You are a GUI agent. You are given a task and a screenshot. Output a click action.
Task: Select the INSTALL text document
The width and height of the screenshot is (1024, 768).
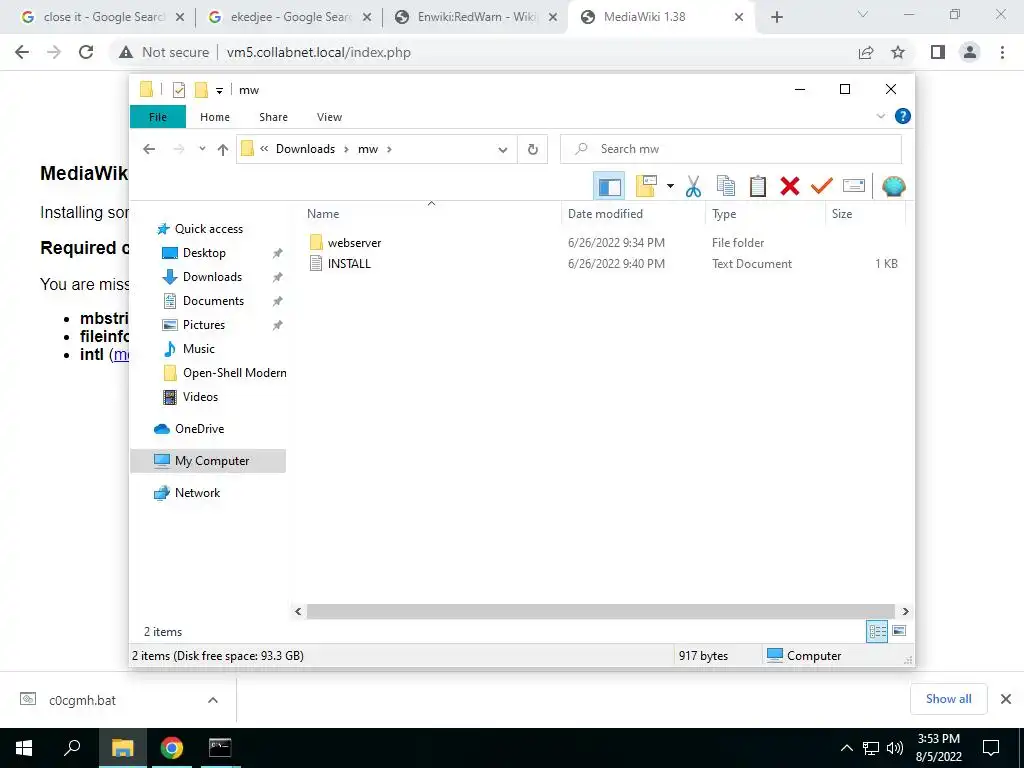[x=349, y=264]
